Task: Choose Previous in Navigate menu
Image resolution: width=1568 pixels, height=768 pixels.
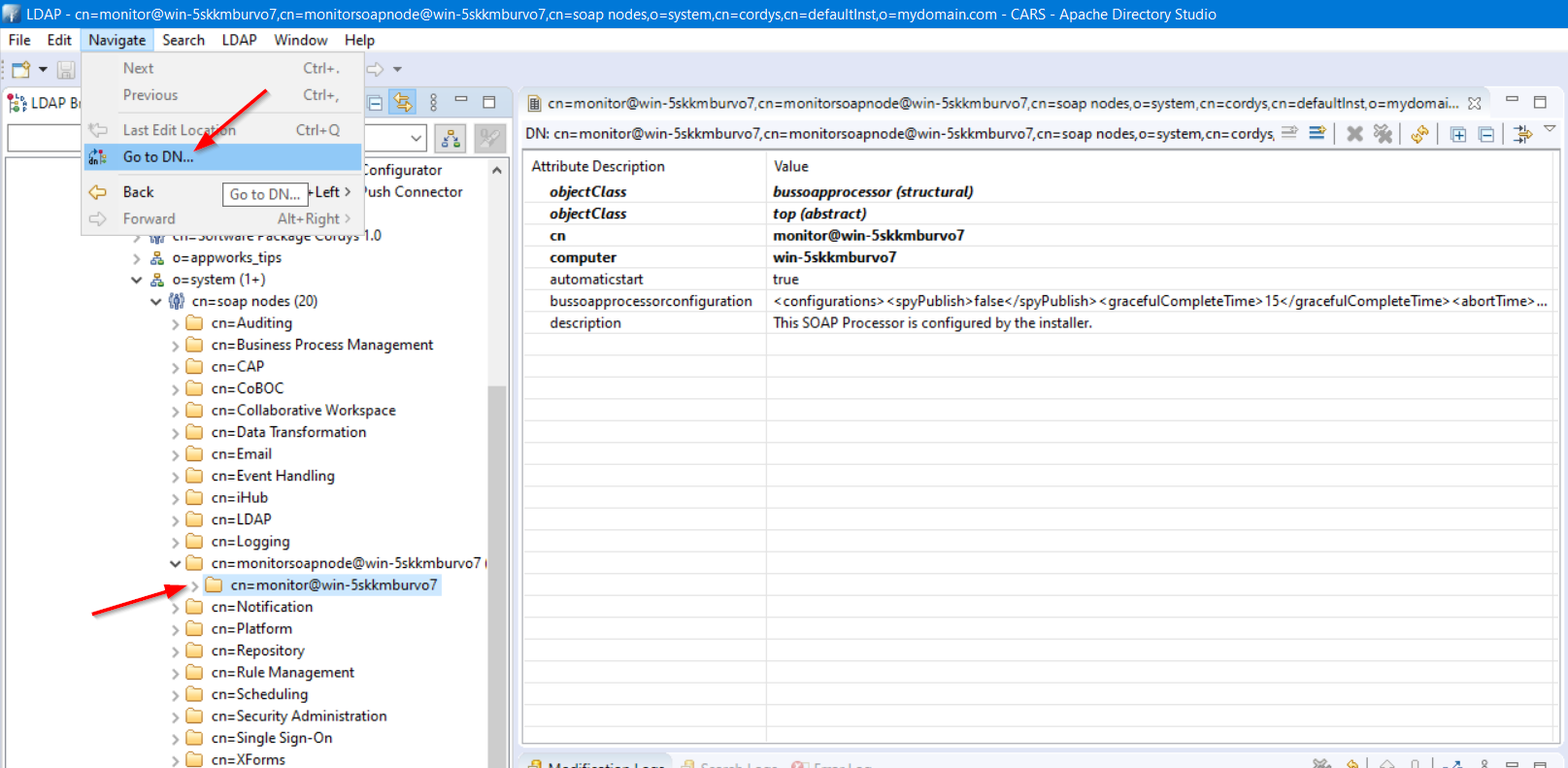Action: tap(222, 95)
